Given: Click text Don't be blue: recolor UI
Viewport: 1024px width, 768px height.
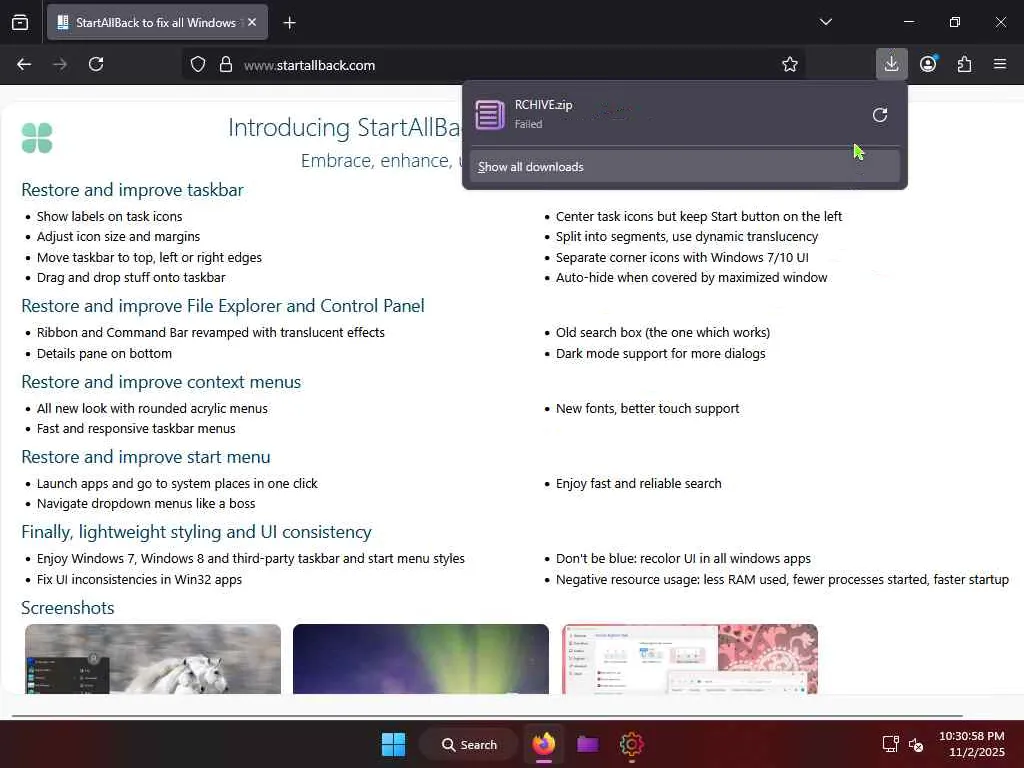Looking at the screenshot, I should [683, 559].
